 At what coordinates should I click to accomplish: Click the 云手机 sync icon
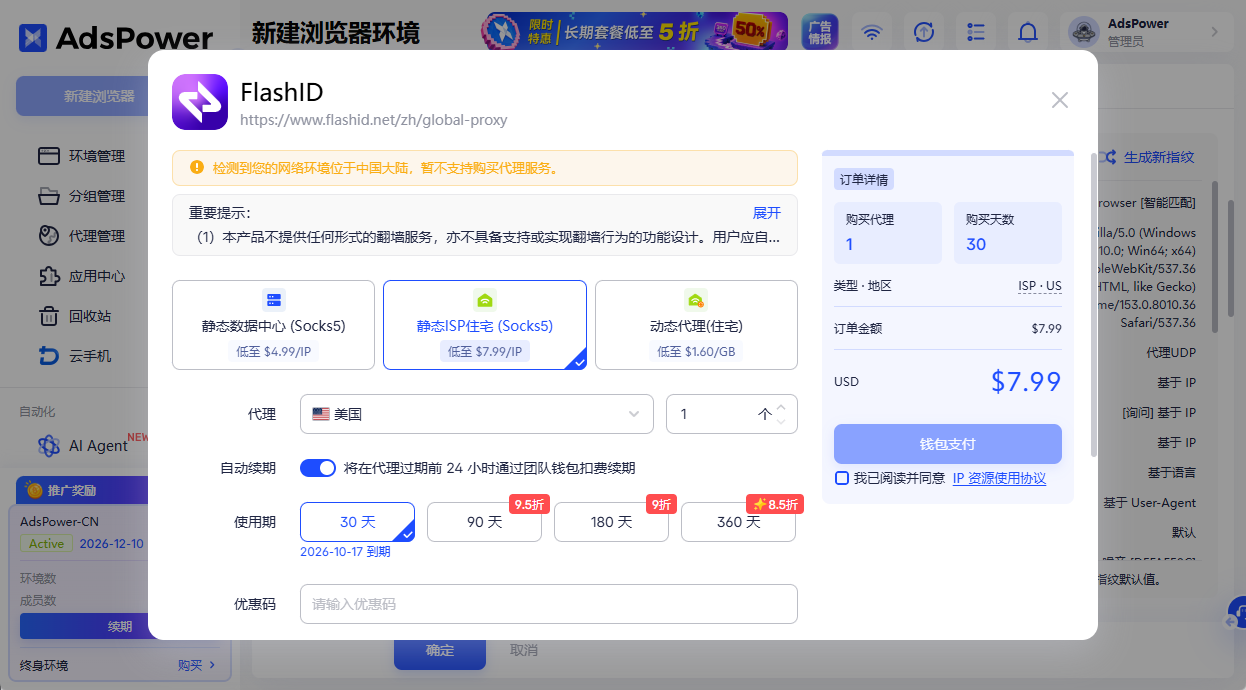pyautogui.click(x=49, y=356)
